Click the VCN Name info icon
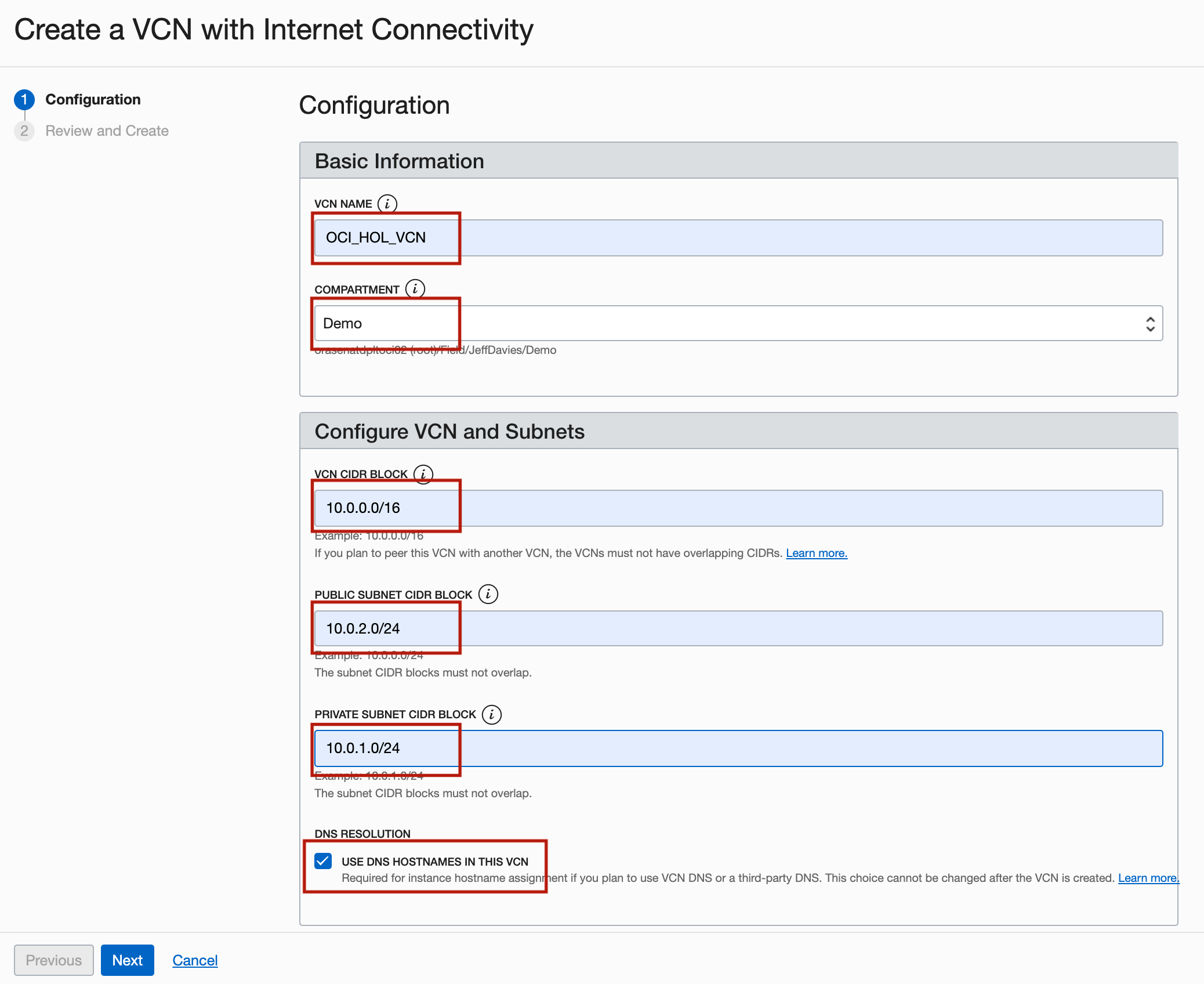 coord(387,204)
